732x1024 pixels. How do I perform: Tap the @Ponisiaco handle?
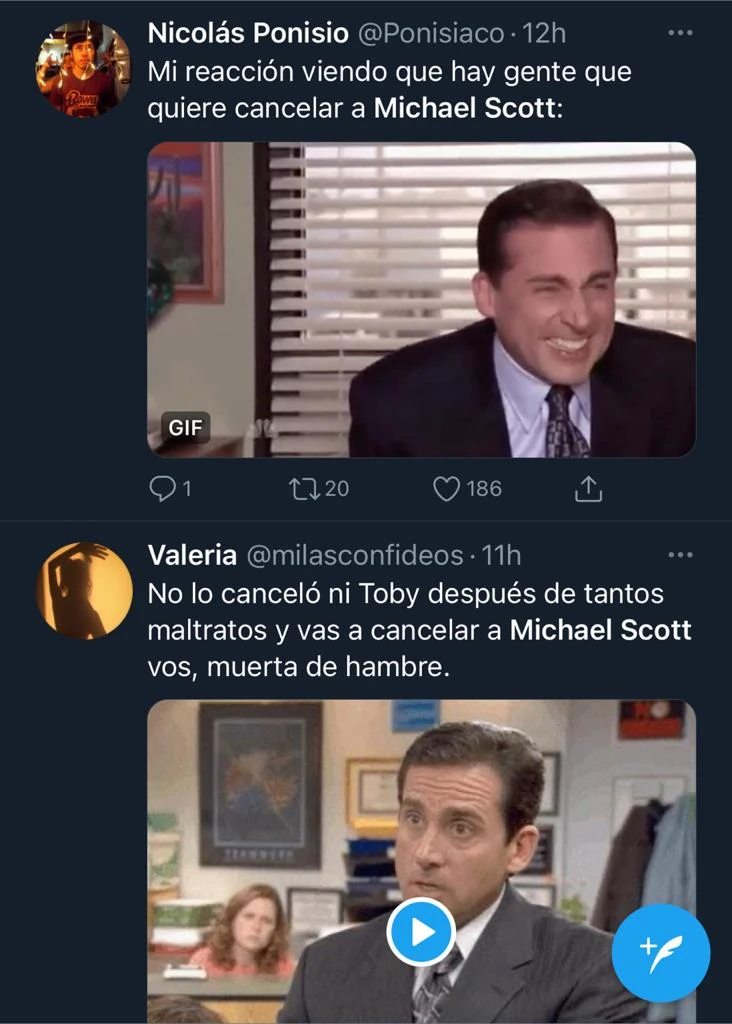point(431,33)
